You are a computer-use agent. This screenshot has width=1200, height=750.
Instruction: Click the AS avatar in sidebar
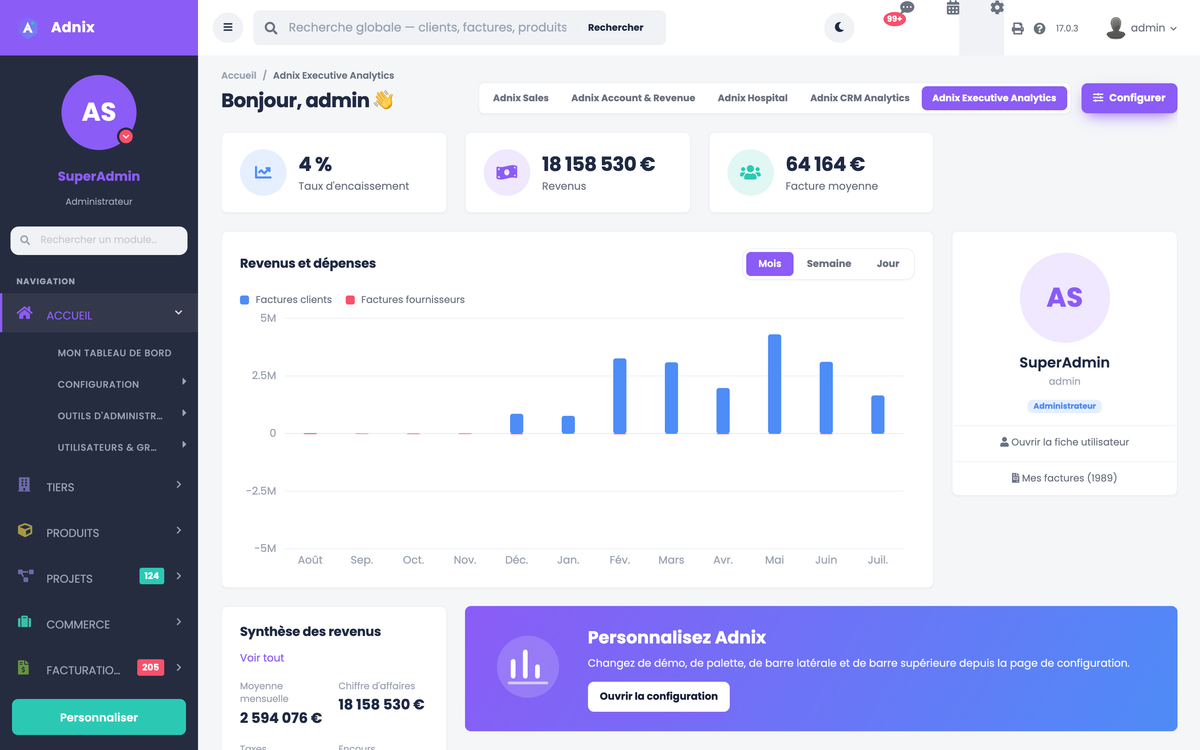(99, 112)
